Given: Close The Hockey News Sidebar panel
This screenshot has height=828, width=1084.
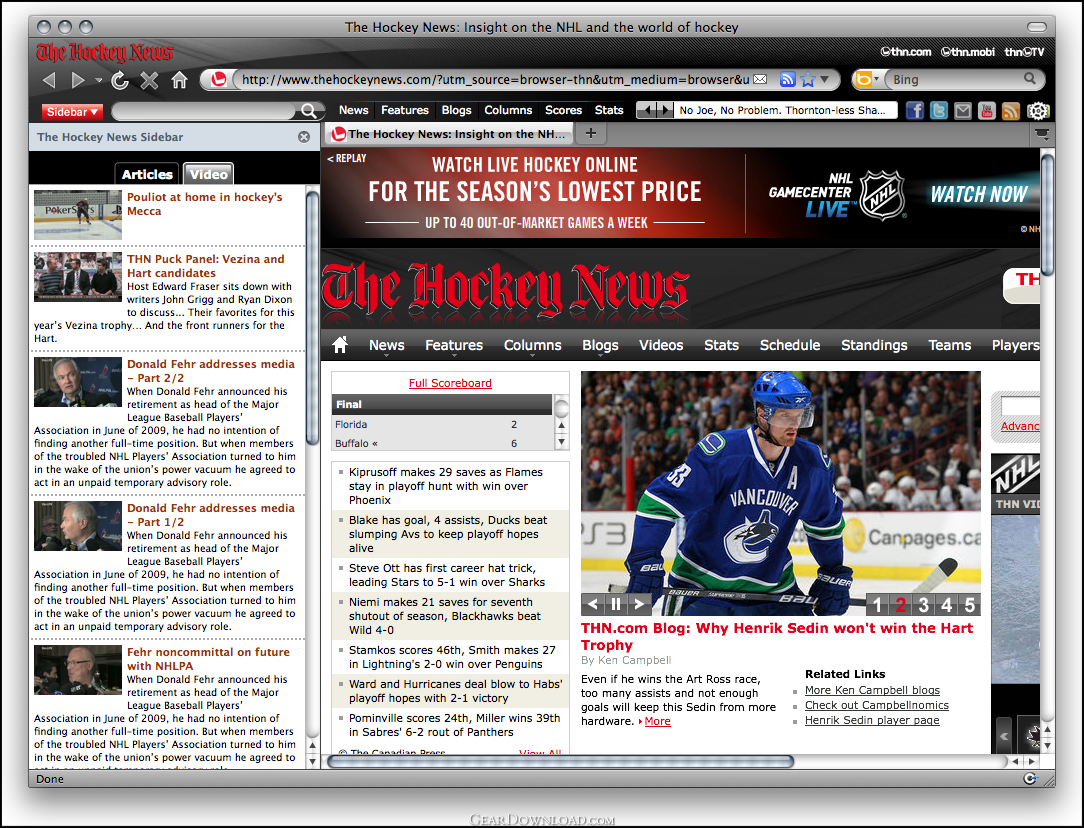Looking at the screenshot, I should (303, 137).
